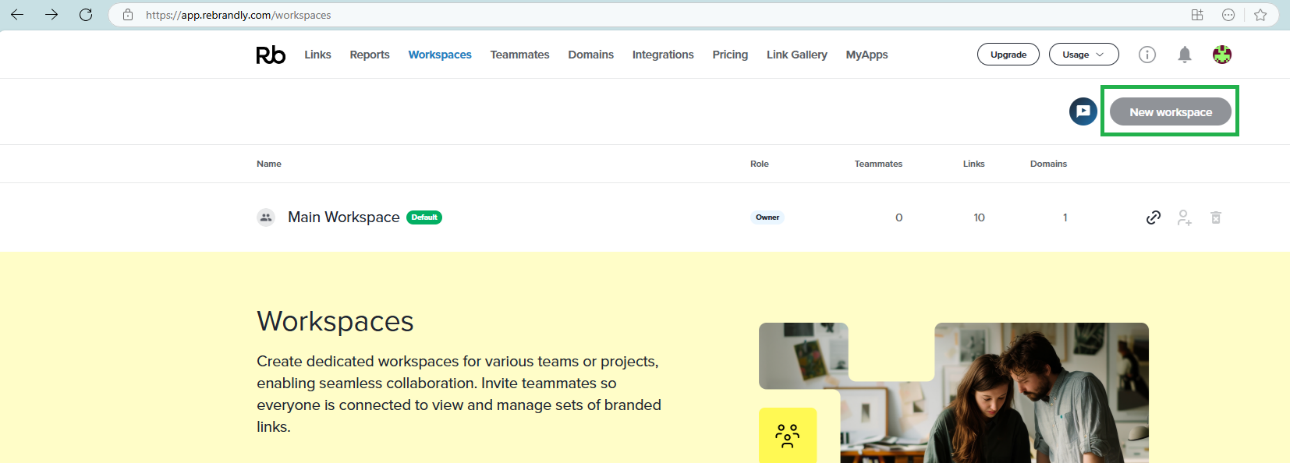Open the Integrations page
1290x463 pixels.
click(x=662, y=55)
